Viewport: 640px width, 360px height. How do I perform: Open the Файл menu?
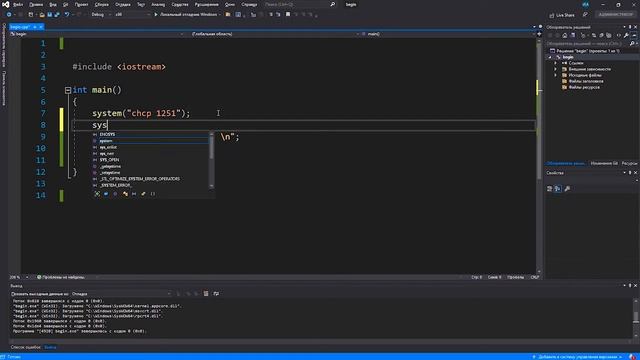tap(18, 4)
